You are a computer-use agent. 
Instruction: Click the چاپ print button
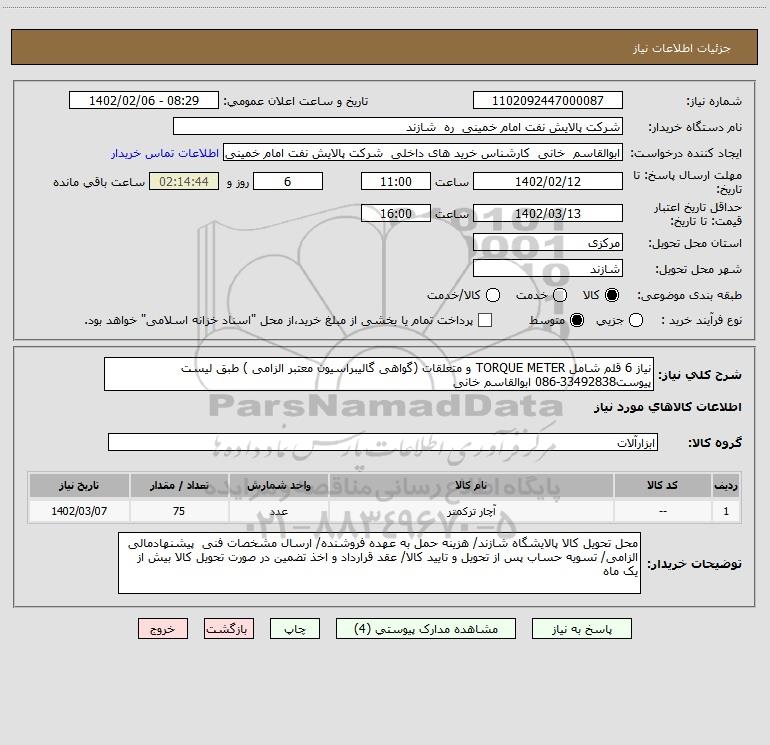click(x=295, y=629)
